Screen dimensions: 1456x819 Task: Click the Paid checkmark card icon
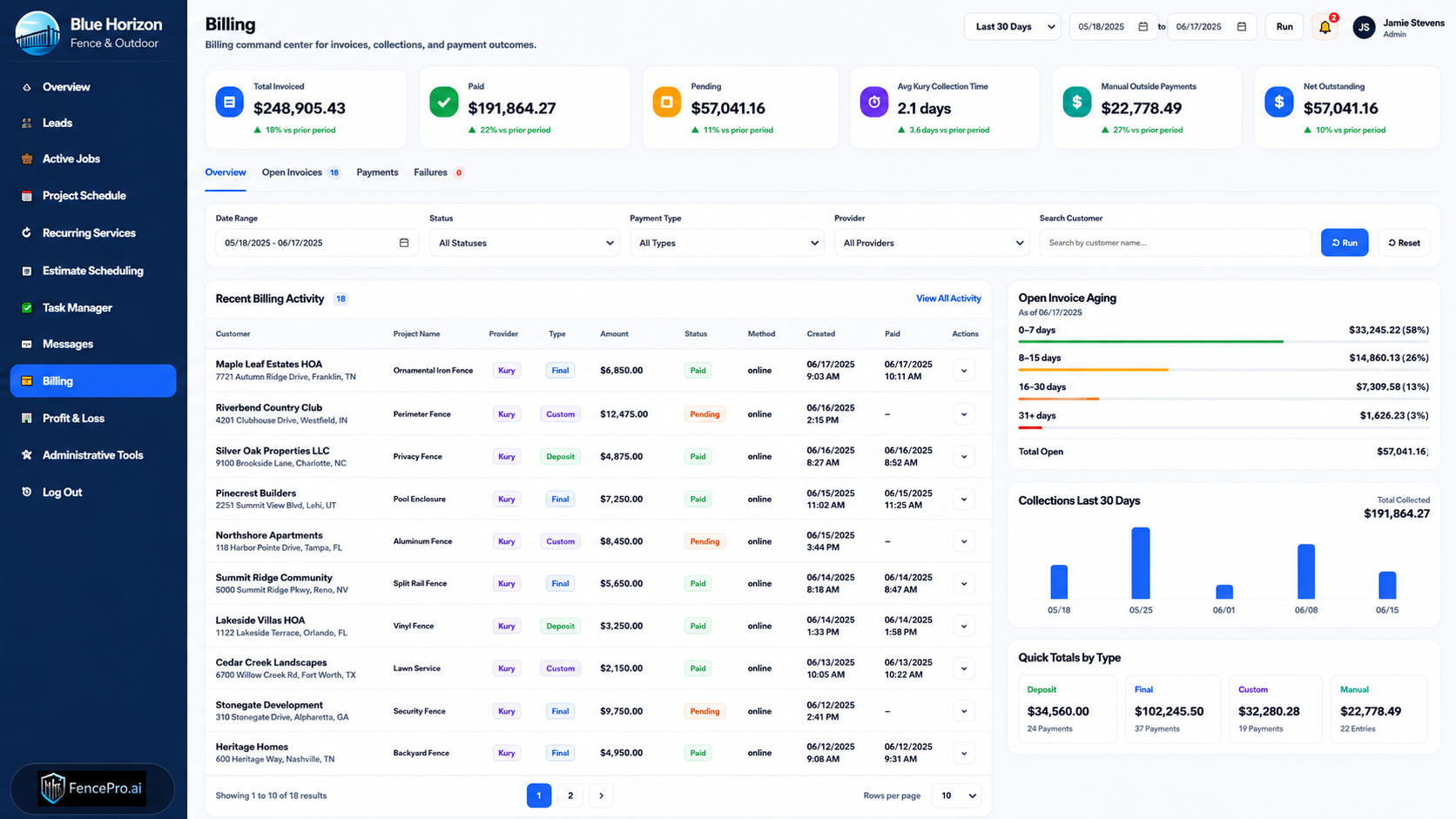[x=444, y=102]
